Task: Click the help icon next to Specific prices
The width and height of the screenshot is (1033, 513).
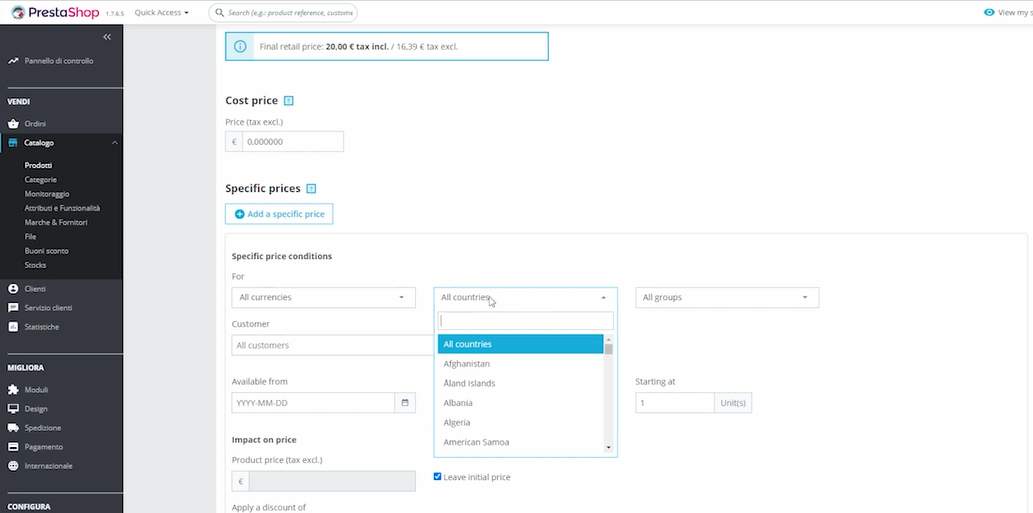Action: (311, 189)
